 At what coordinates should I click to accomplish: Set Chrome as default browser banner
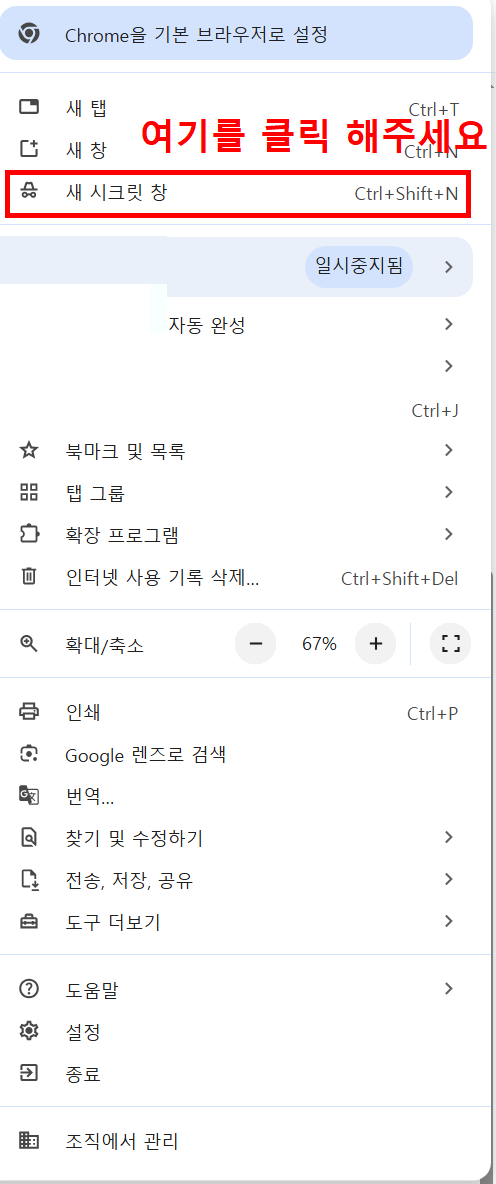(236, 34)
